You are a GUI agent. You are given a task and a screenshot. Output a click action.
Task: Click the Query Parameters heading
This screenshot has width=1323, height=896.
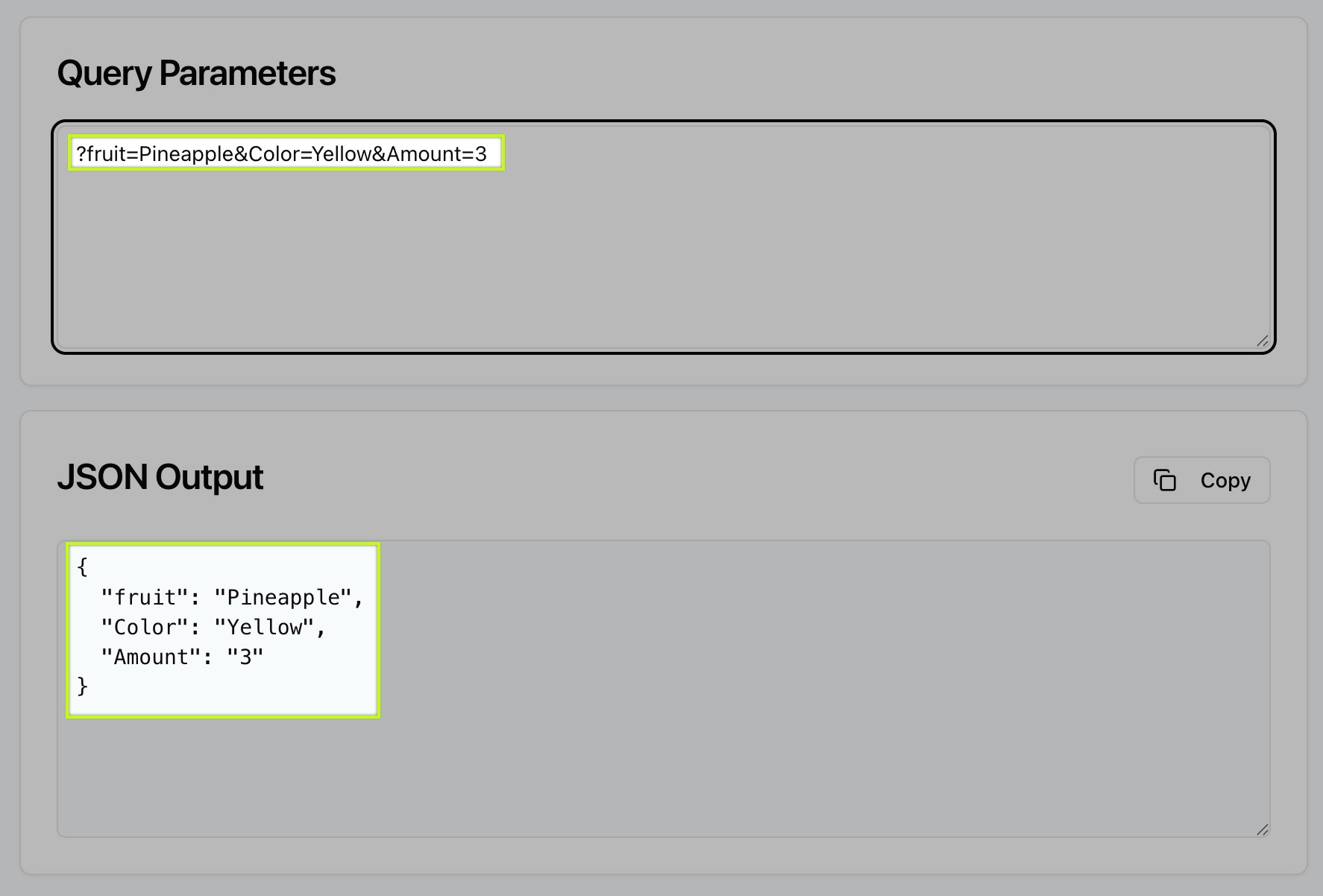click(197, 72)
